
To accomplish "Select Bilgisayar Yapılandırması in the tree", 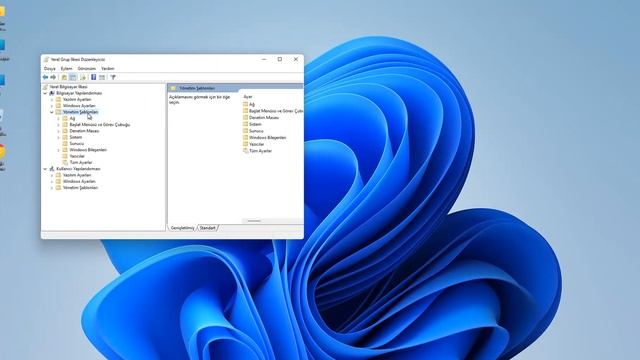I will pyautogui.click(x=79, y=93).
